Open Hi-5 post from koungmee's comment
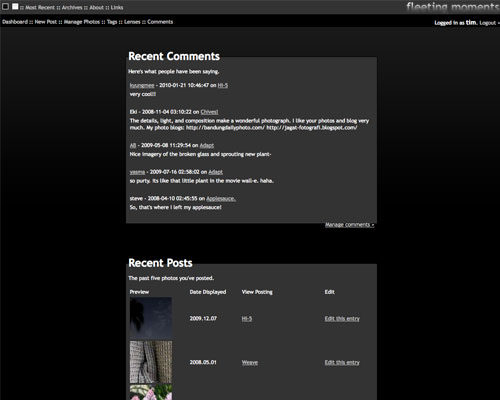The width and height of the screenshot is (500, 400). pyautogui.click(x=223, y=85)
